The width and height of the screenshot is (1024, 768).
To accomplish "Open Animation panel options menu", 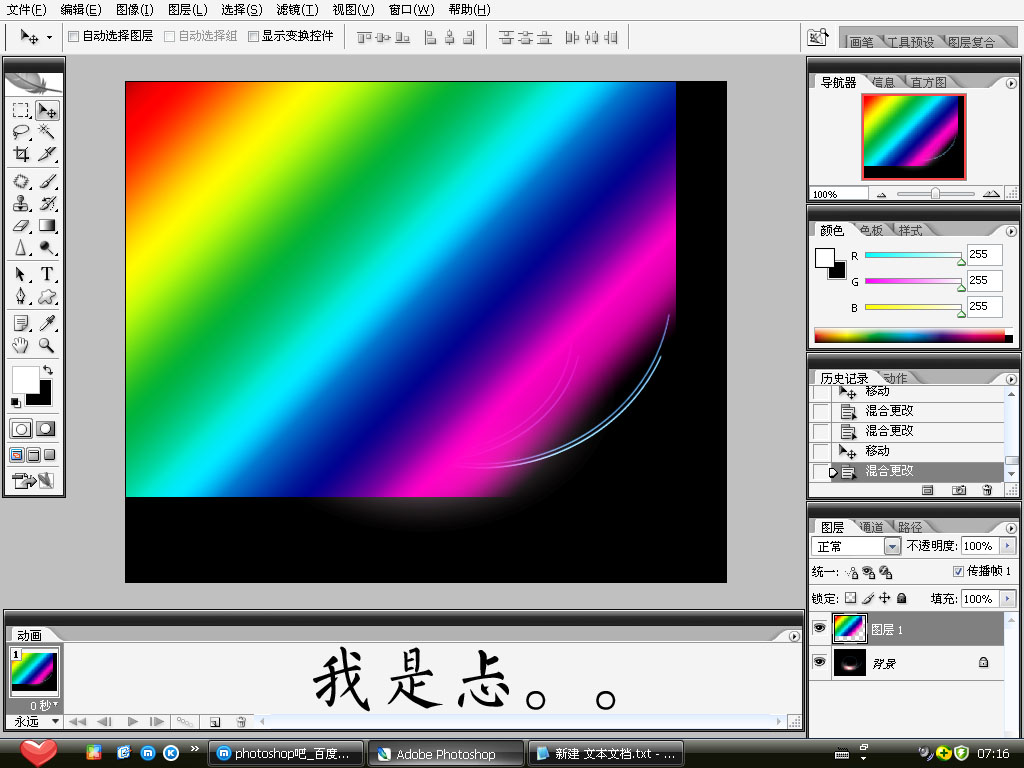I will click(794, 636).
